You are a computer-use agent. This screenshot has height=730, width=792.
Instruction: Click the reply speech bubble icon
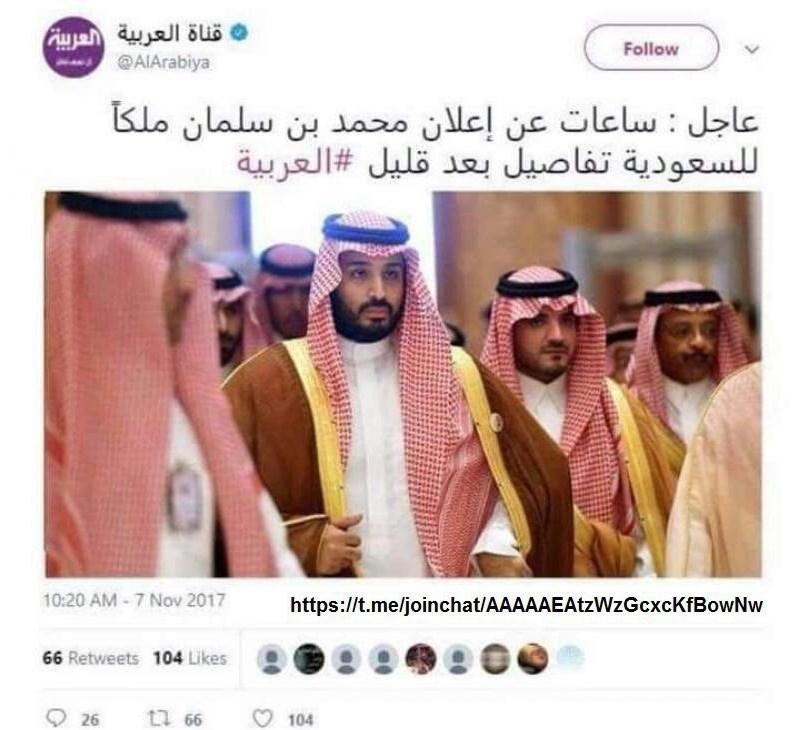56,718
